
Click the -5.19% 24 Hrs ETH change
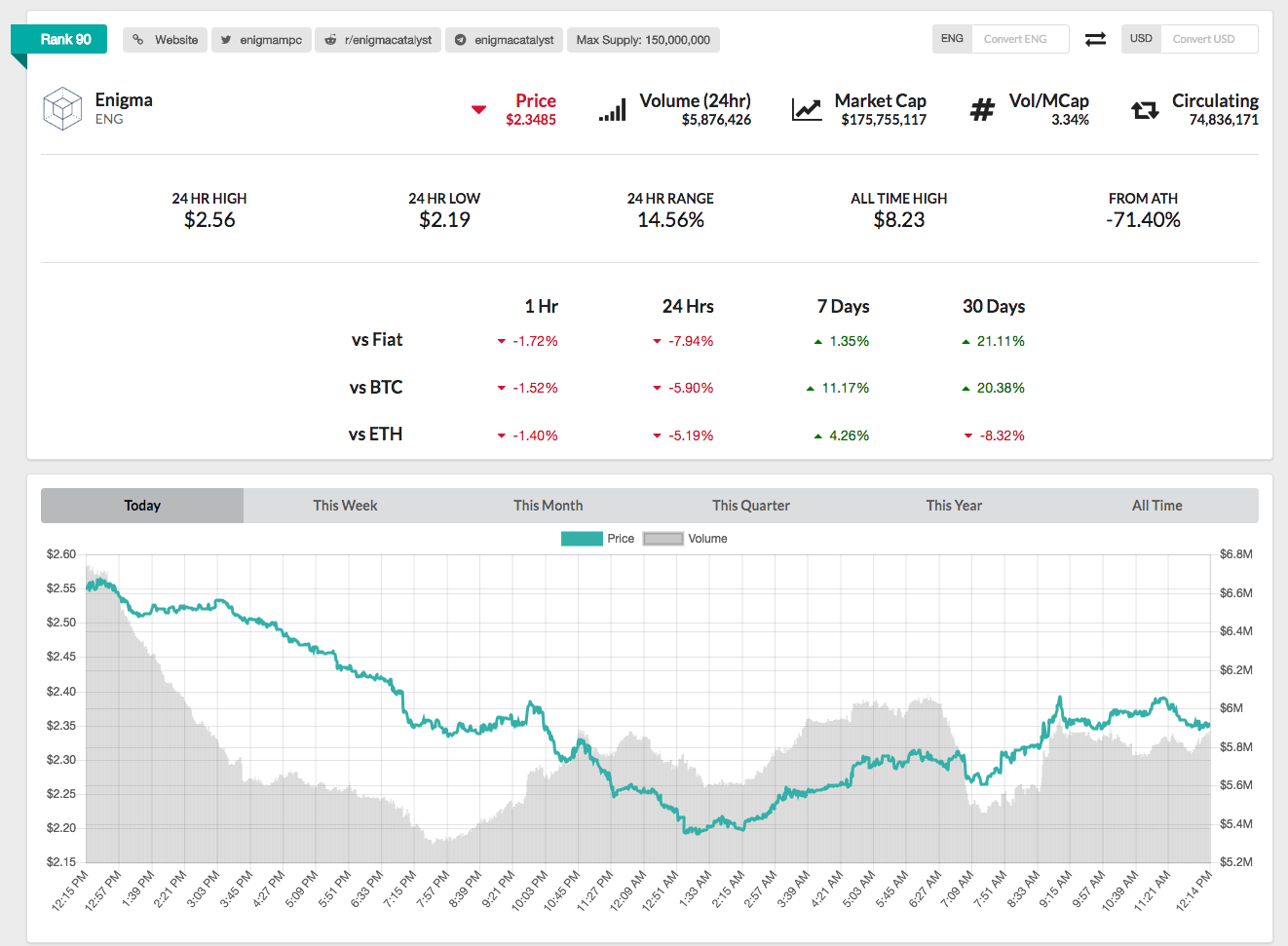click(691, 436)
